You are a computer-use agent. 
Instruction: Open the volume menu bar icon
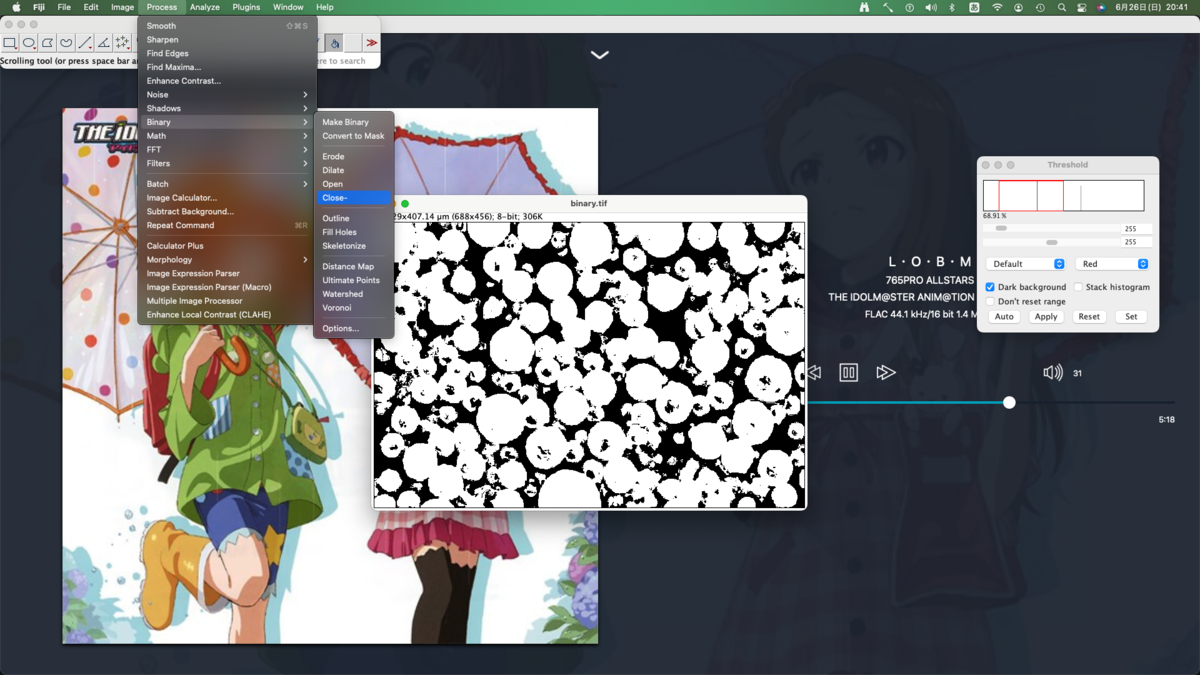[931, 7]
